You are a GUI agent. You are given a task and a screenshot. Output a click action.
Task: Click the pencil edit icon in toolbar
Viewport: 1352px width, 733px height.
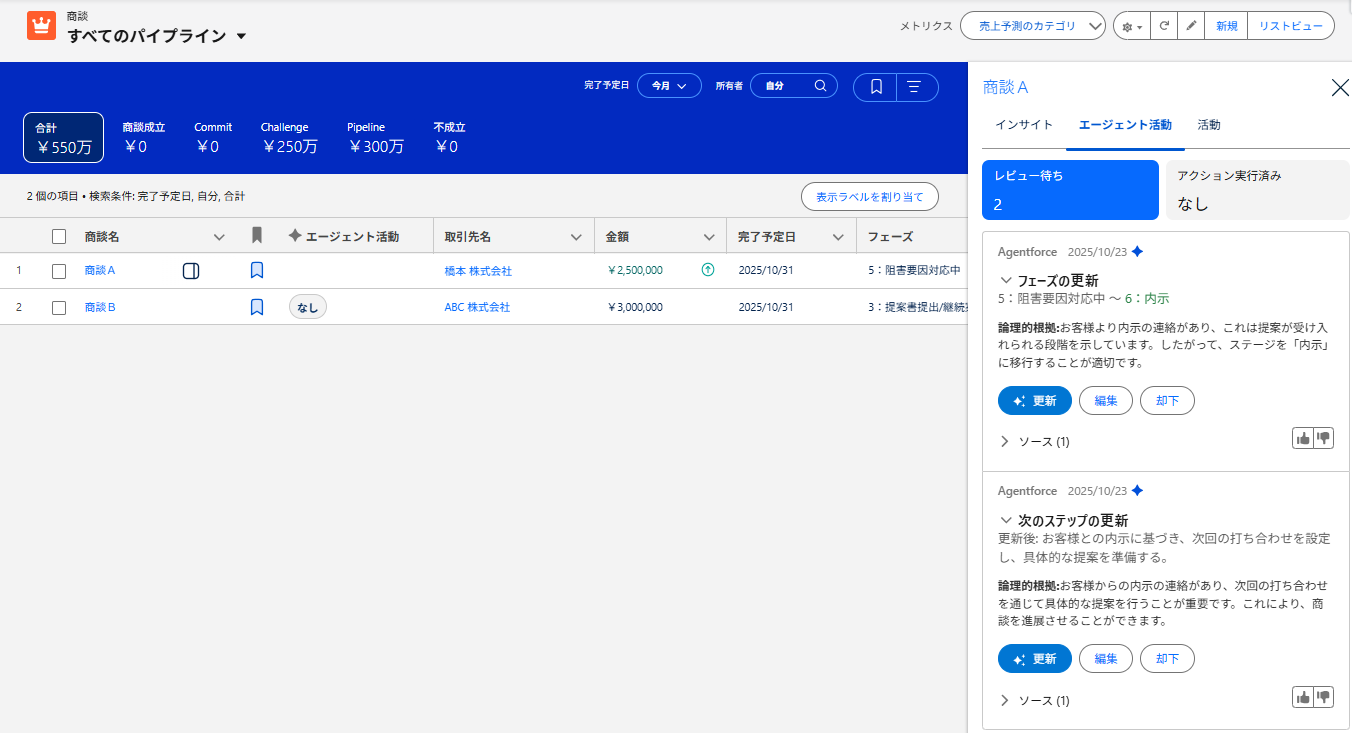tap(1190, 26)
